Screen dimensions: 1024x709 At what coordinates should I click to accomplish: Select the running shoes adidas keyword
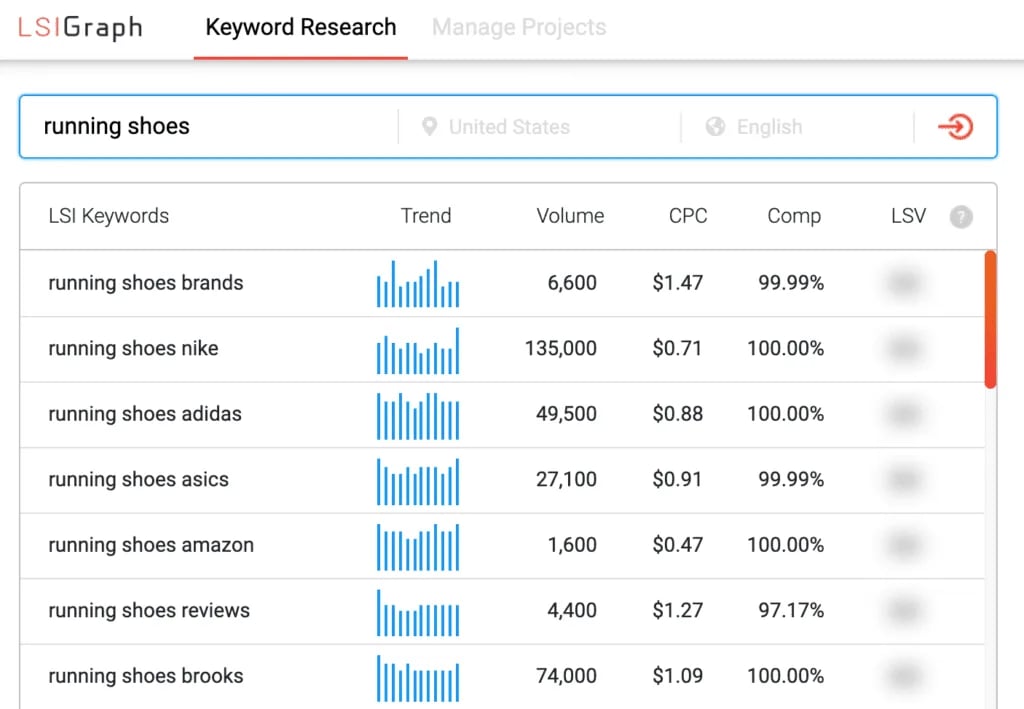pyautogui.click(x=145, y=414)
